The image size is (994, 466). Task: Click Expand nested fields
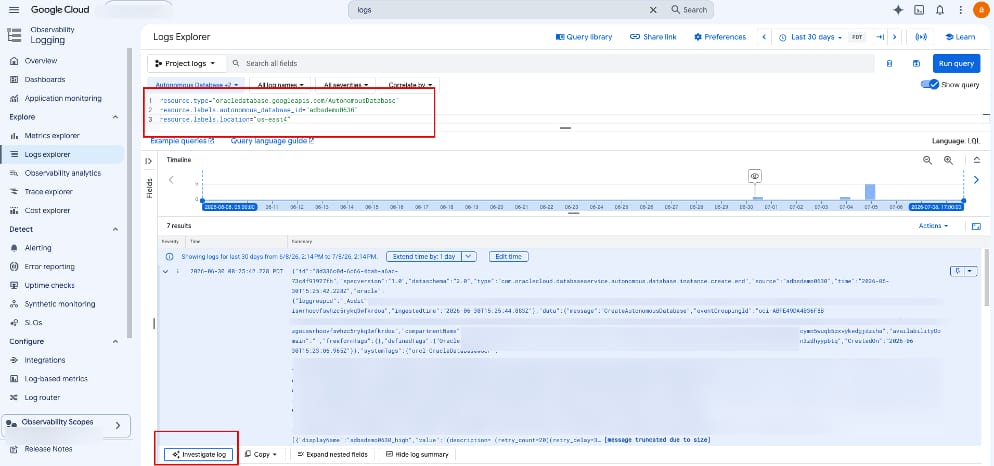click(x=332, y=455)
